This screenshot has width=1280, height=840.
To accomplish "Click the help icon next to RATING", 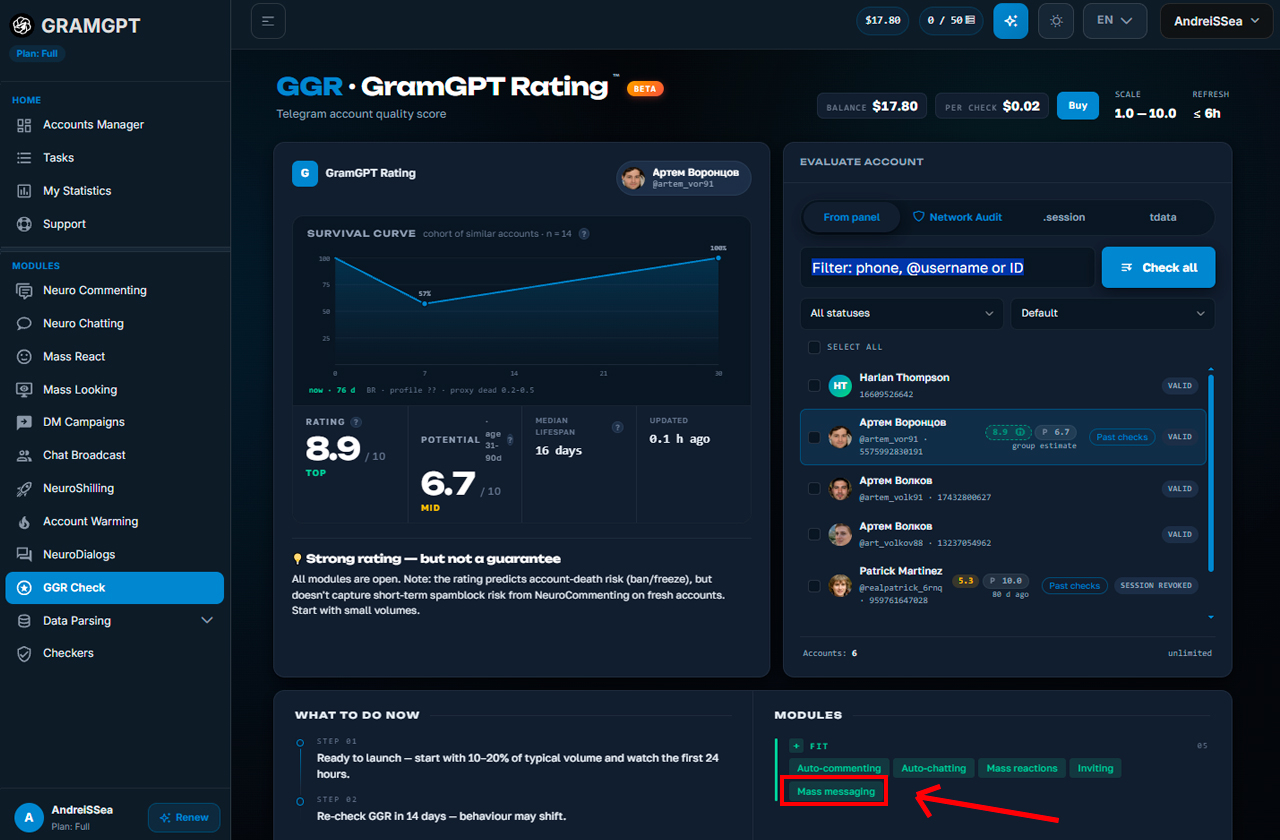I will [x=356, y=422].
